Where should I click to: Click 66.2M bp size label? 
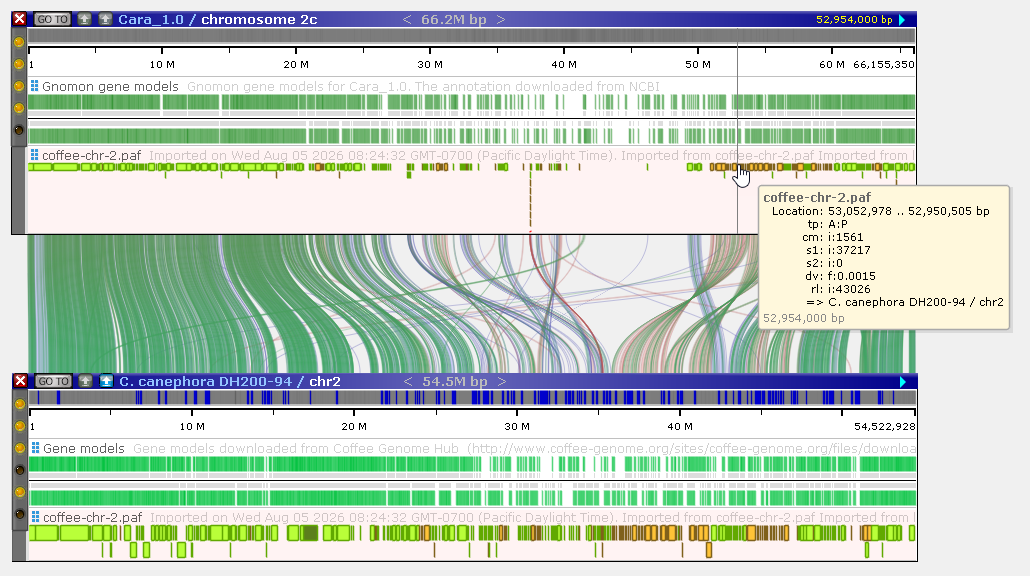tap(454, 20)
